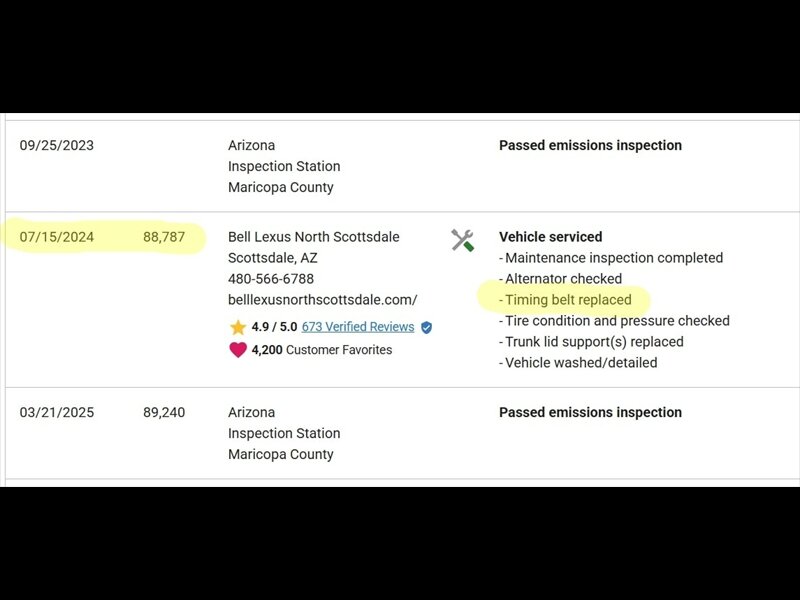The image size is (800, 600).
Task: Click the pink heart favorites icon
Action: [238, 349]
